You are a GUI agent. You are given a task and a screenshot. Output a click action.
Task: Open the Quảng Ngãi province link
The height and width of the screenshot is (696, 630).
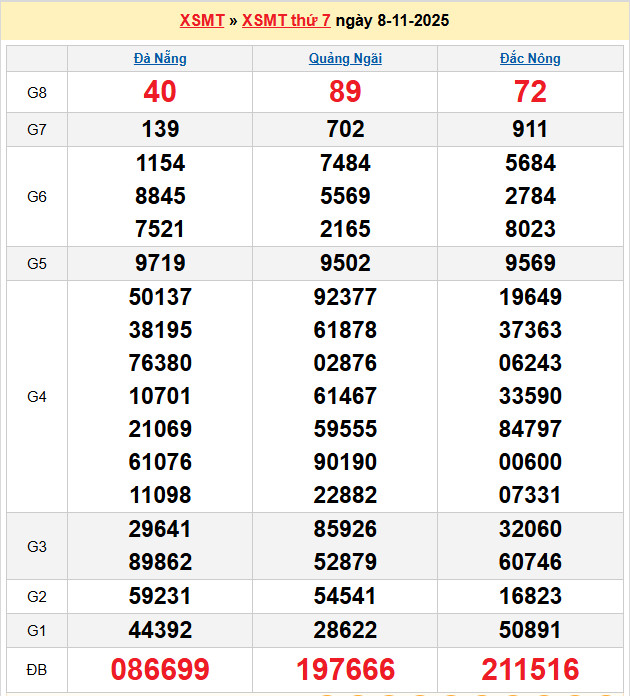[345, 58]
